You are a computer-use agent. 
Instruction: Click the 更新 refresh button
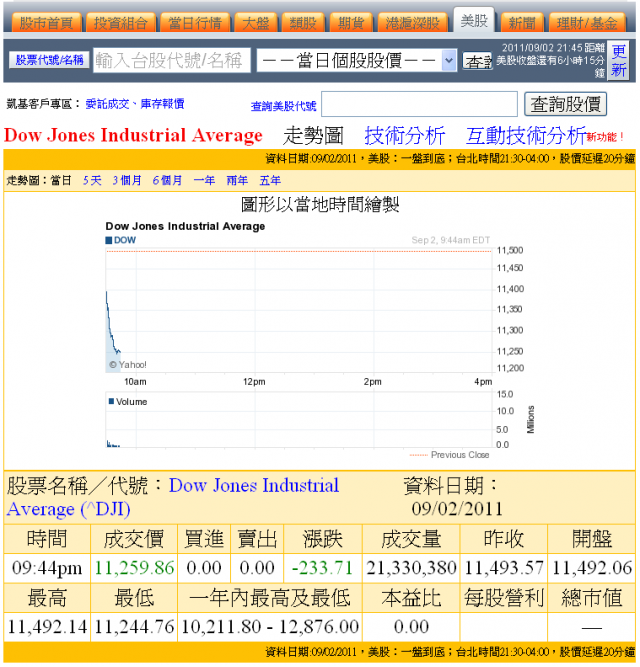pos(619,60)
